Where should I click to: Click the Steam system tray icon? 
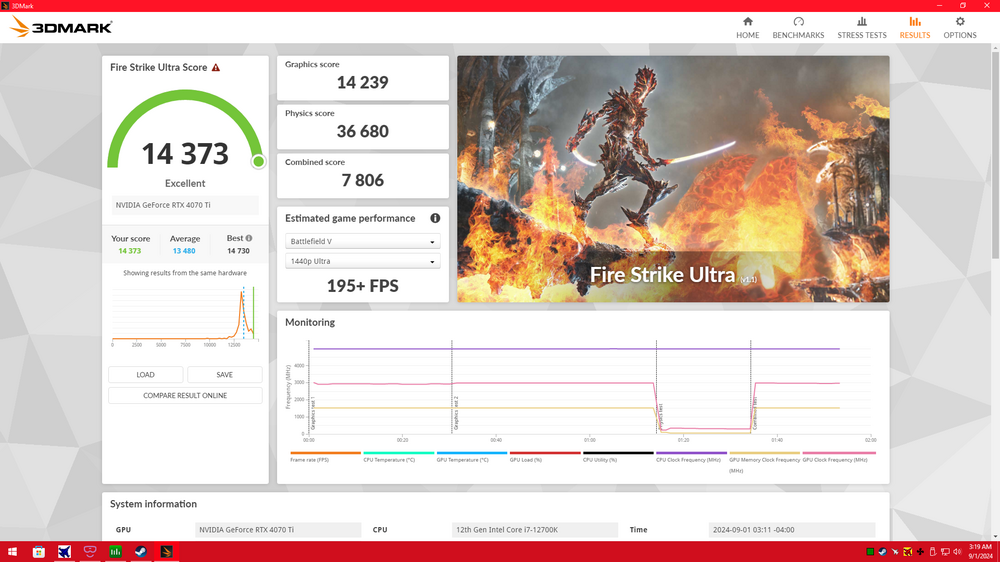[882, 552]
